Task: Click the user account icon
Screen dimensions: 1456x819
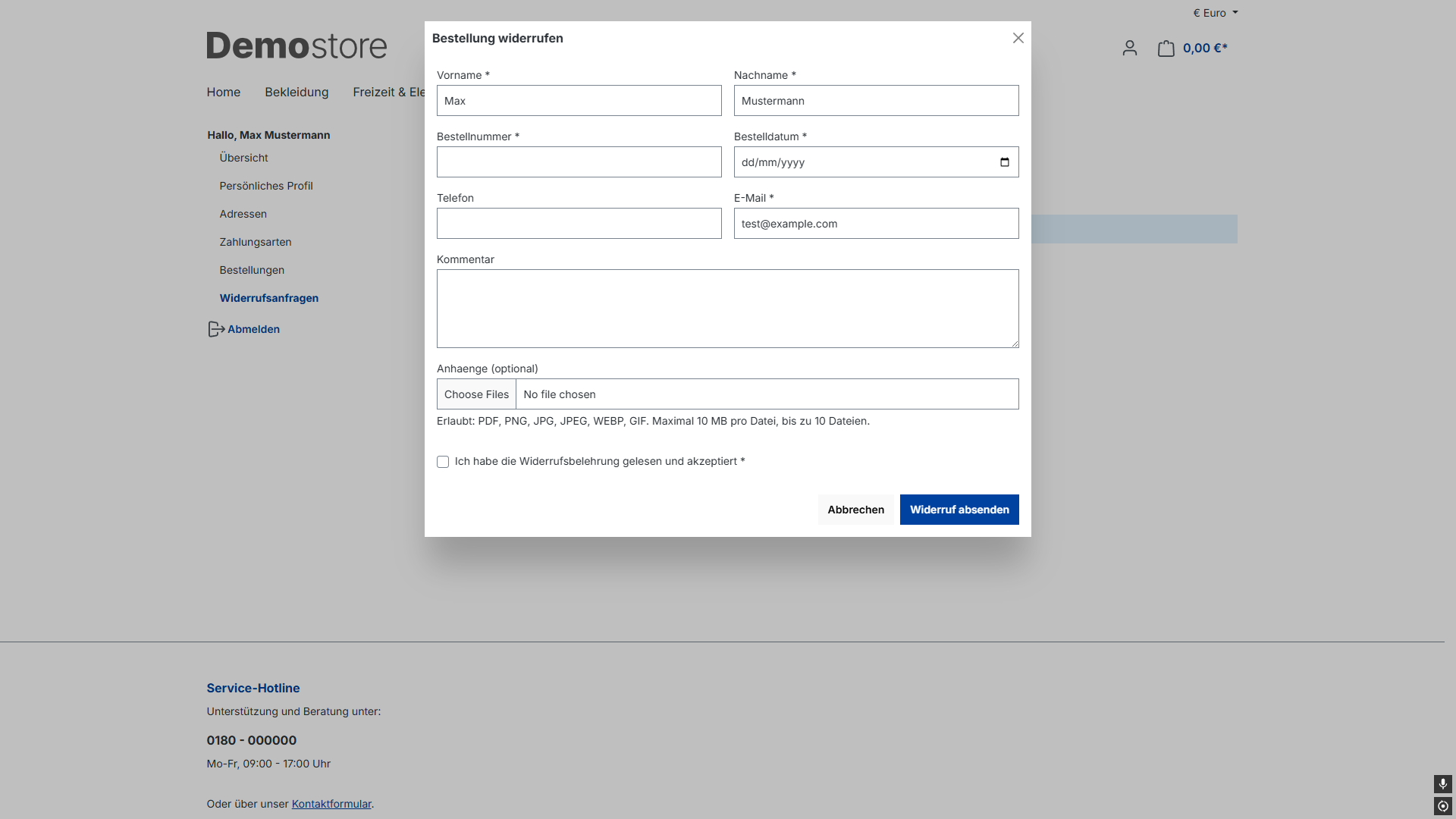Action: coord(1129,49)
